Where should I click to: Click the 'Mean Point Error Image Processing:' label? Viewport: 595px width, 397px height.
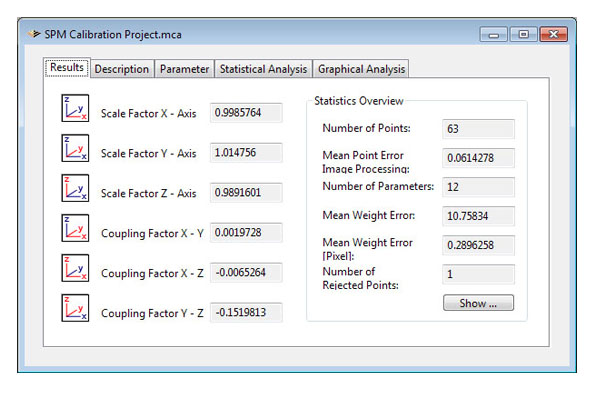[x=366, y=162]
